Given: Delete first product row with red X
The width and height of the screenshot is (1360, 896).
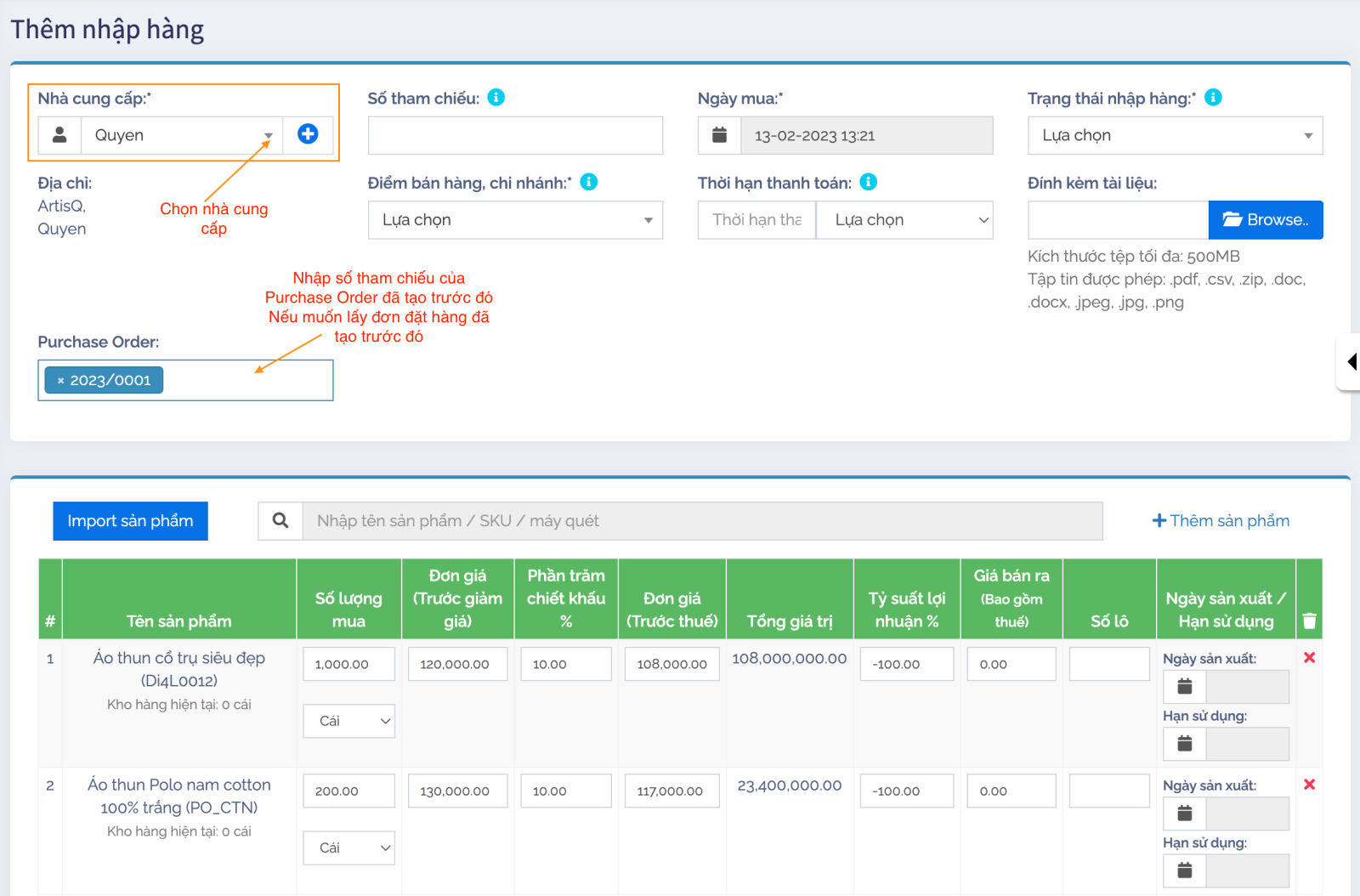Looking at the screenshot, I should (1309, 658).
